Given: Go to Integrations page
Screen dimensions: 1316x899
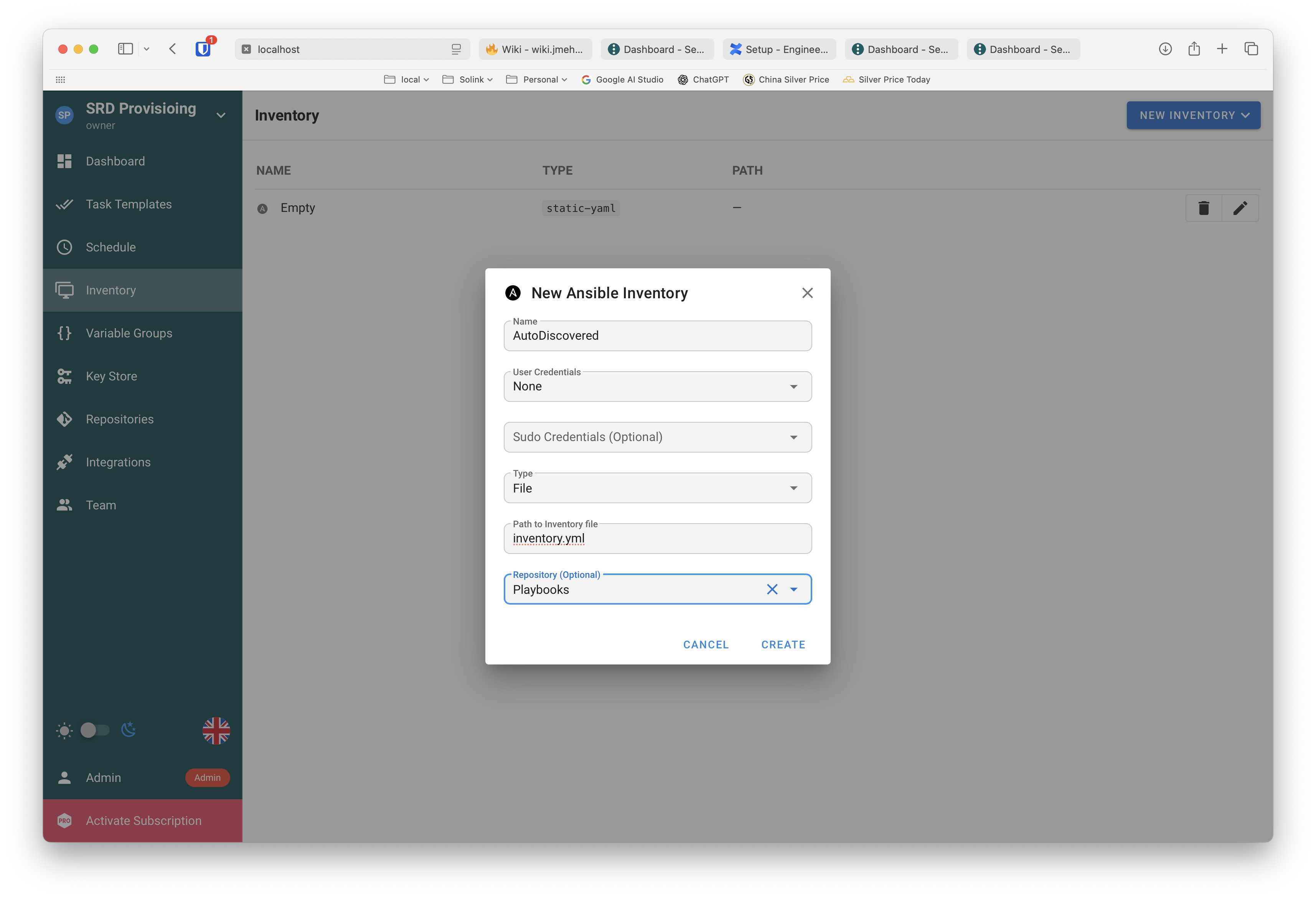Looking at the screenshot, I should [x=118, y=462].
